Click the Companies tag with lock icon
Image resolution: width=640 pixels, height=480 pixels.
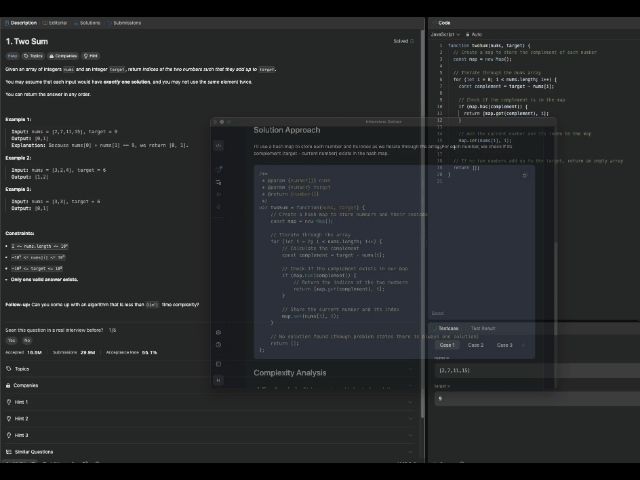click(65, 56)
